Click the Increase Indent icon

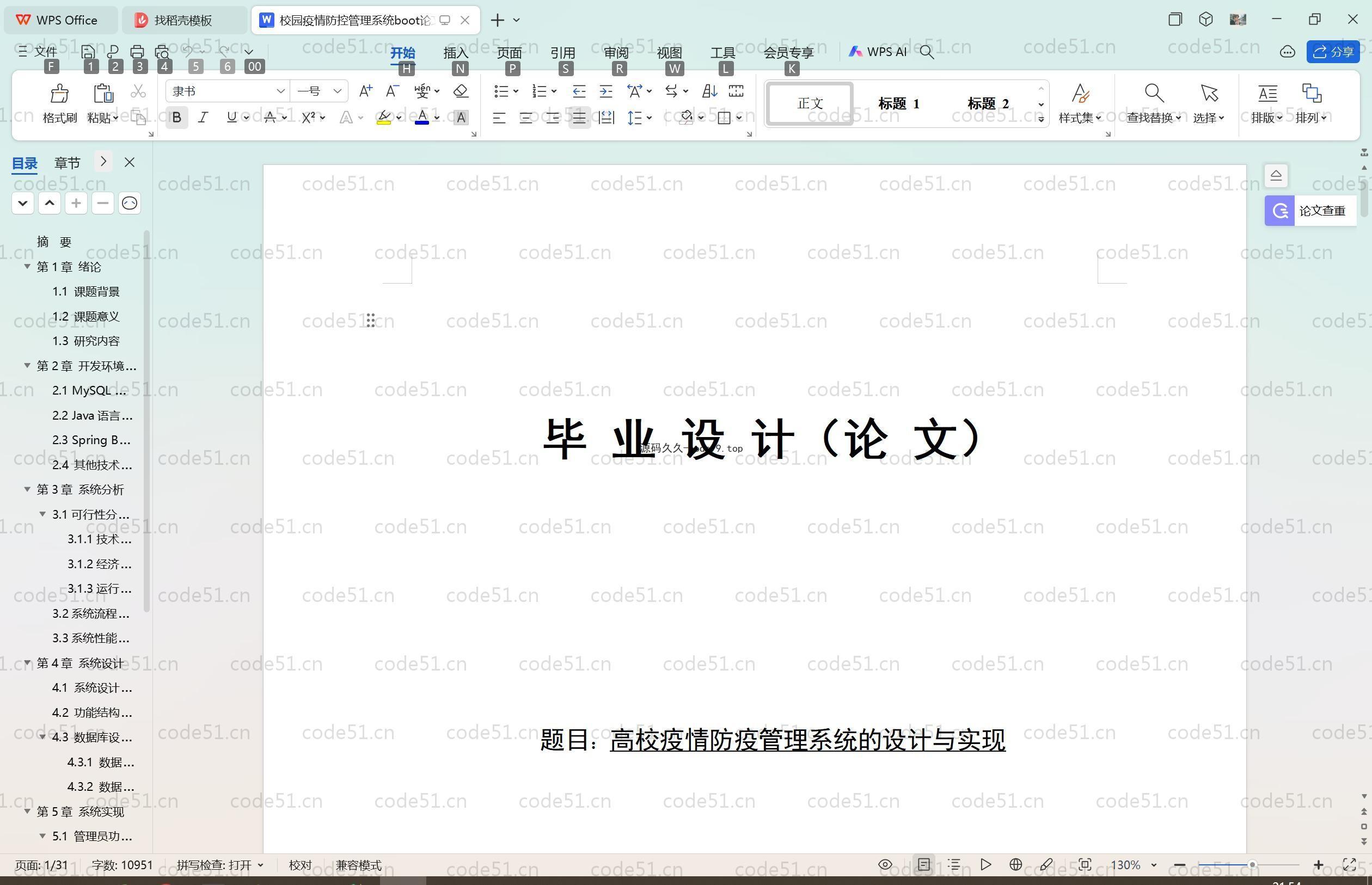click(x=606, y=91)
